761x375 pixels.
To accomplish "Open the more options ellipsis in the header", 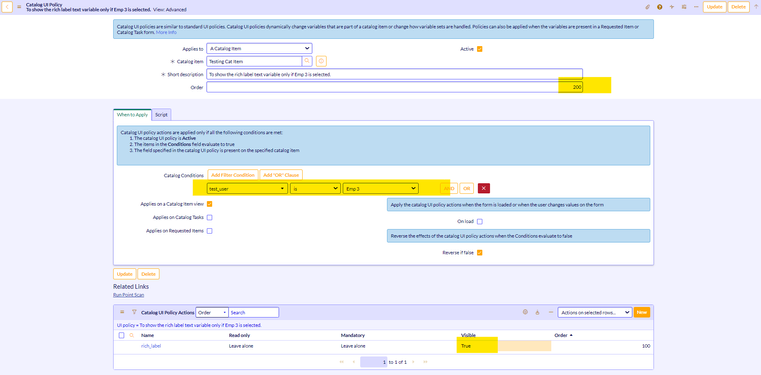I will tap(696, 7).
